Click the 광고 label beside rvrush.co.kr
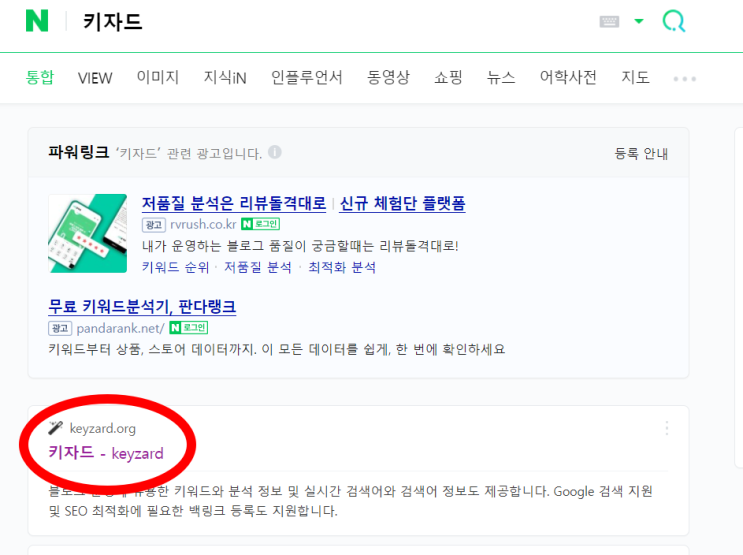The width and height of the screenshot is (743, 555). pyautogui.click(x=154, y=225)
